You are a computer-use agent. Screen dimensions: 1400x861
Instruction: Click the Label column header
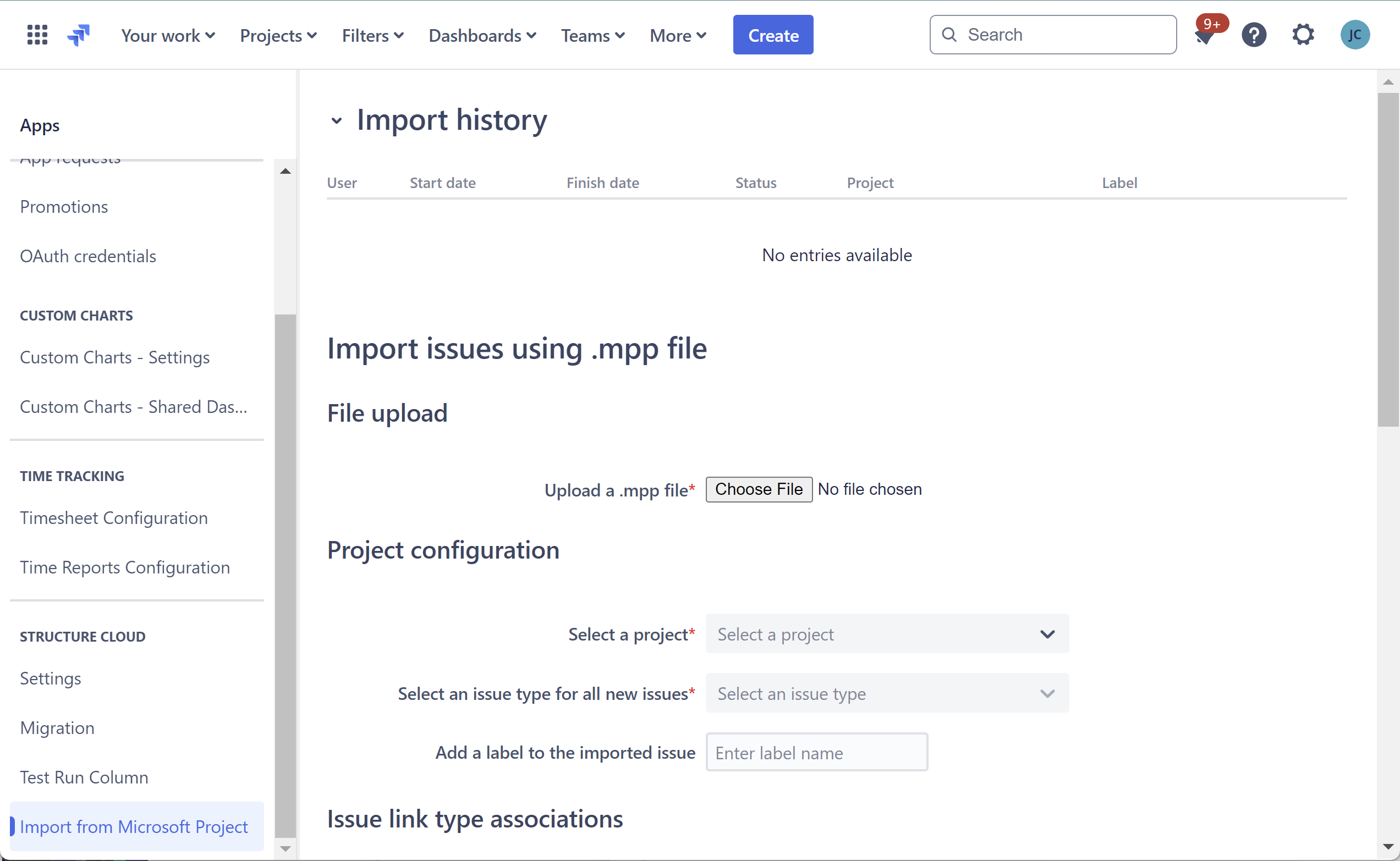tap(1119, 183)
